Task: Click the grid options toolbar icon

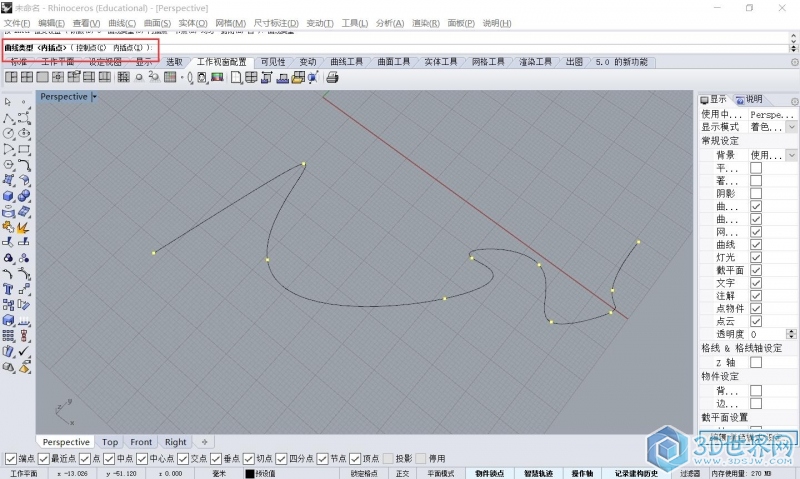Action: coord(170,77)
